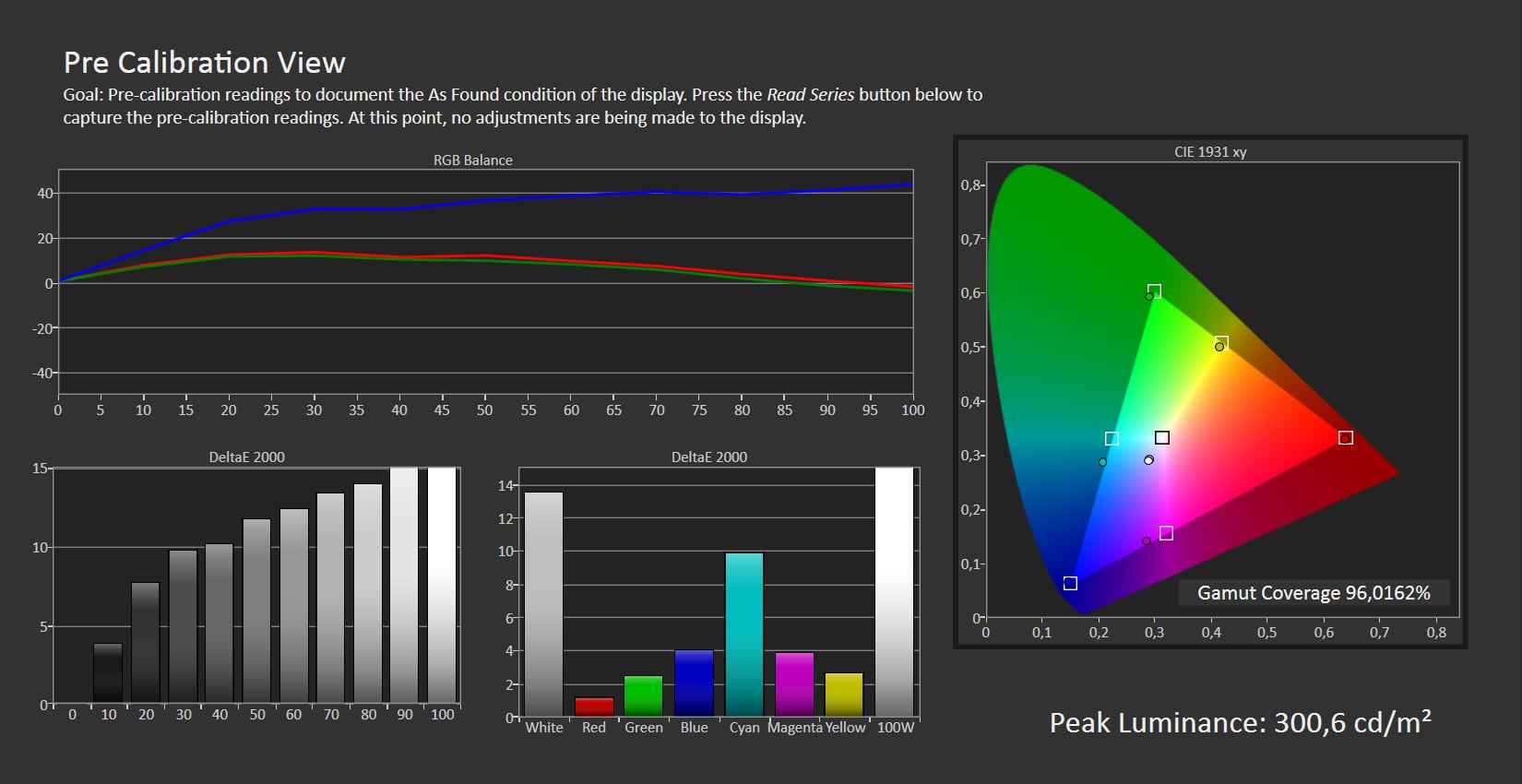This screenshot has height=784, width=1522.
Task: Click the grayscale DeltaE bar at 20
Action: [146, 643]
